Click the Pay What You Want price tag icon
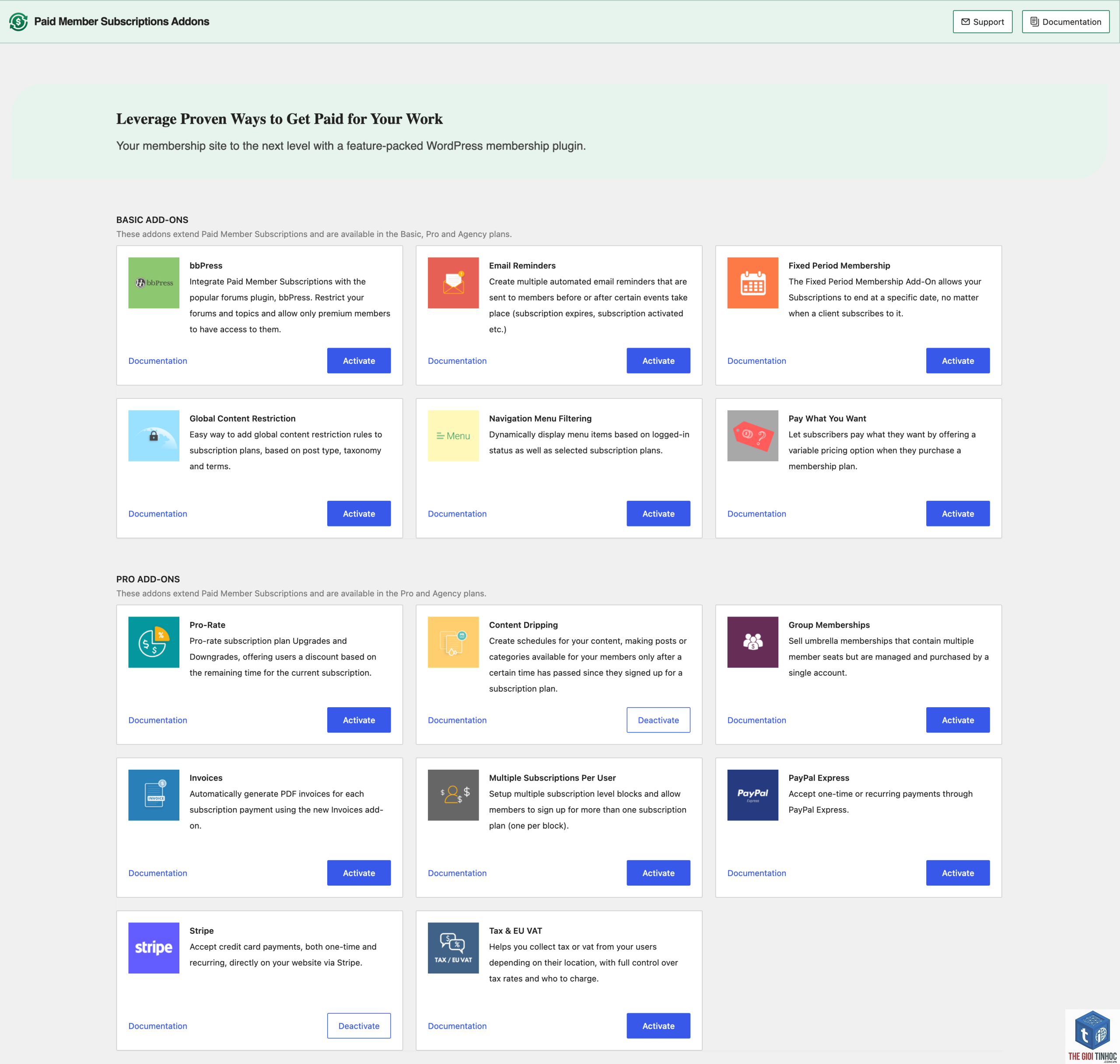Screen dimensions: 1120x1064 (x=752, y=436)
